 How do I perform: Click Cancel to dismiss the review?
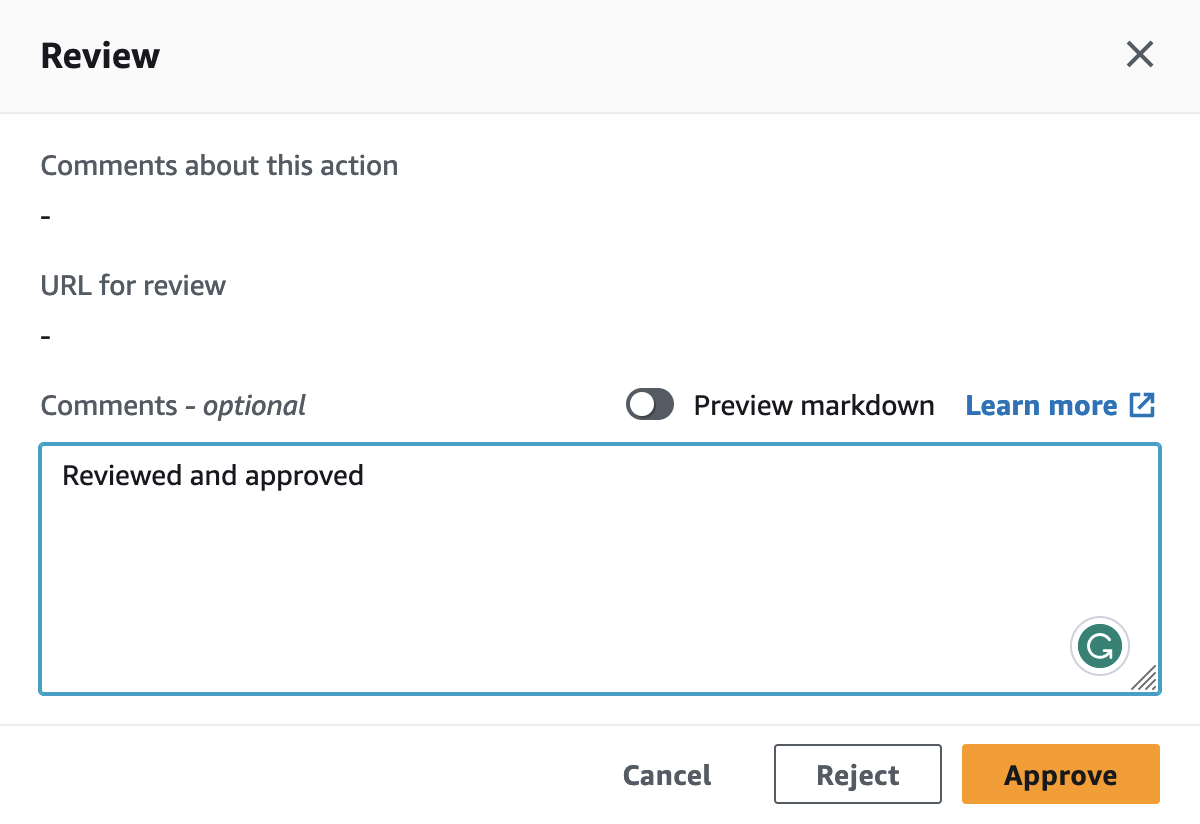pyautogui.click(x=666, y=774)
